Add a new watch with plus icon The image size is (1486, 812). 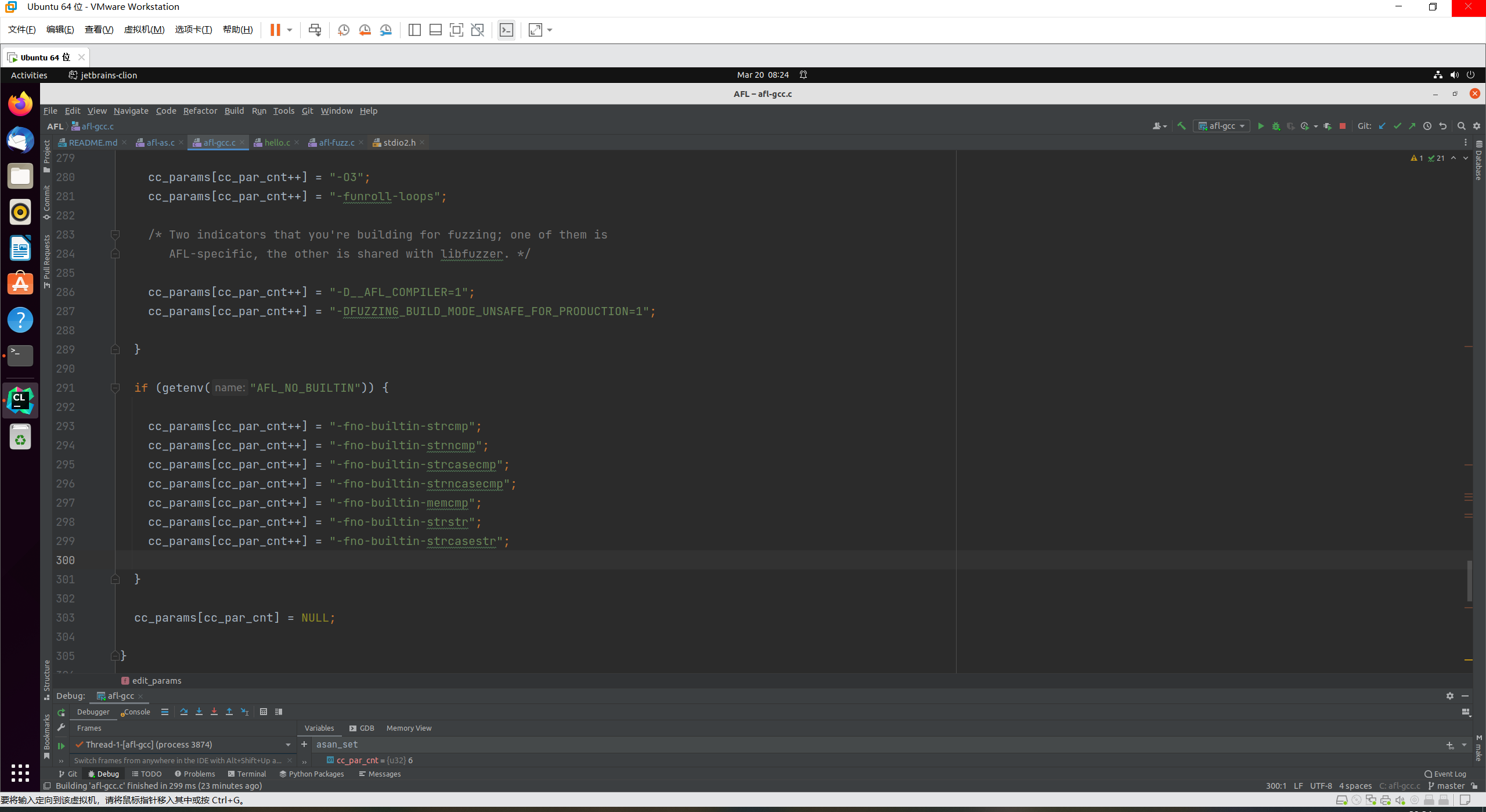coord(304,744)
